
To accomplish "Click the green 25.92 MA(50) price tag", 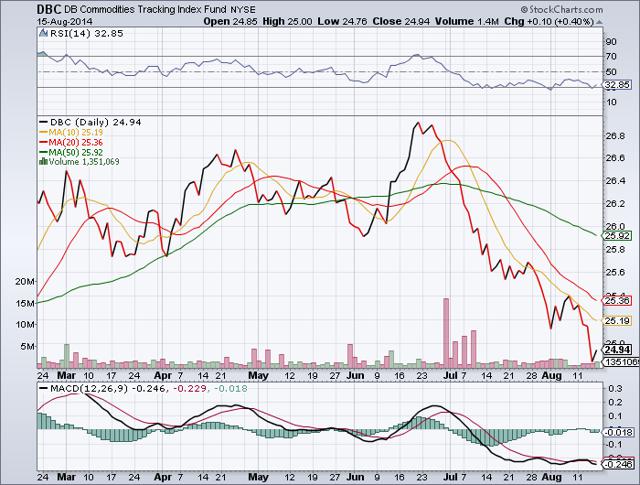I will pyautogui.click(x=618, y=236).
